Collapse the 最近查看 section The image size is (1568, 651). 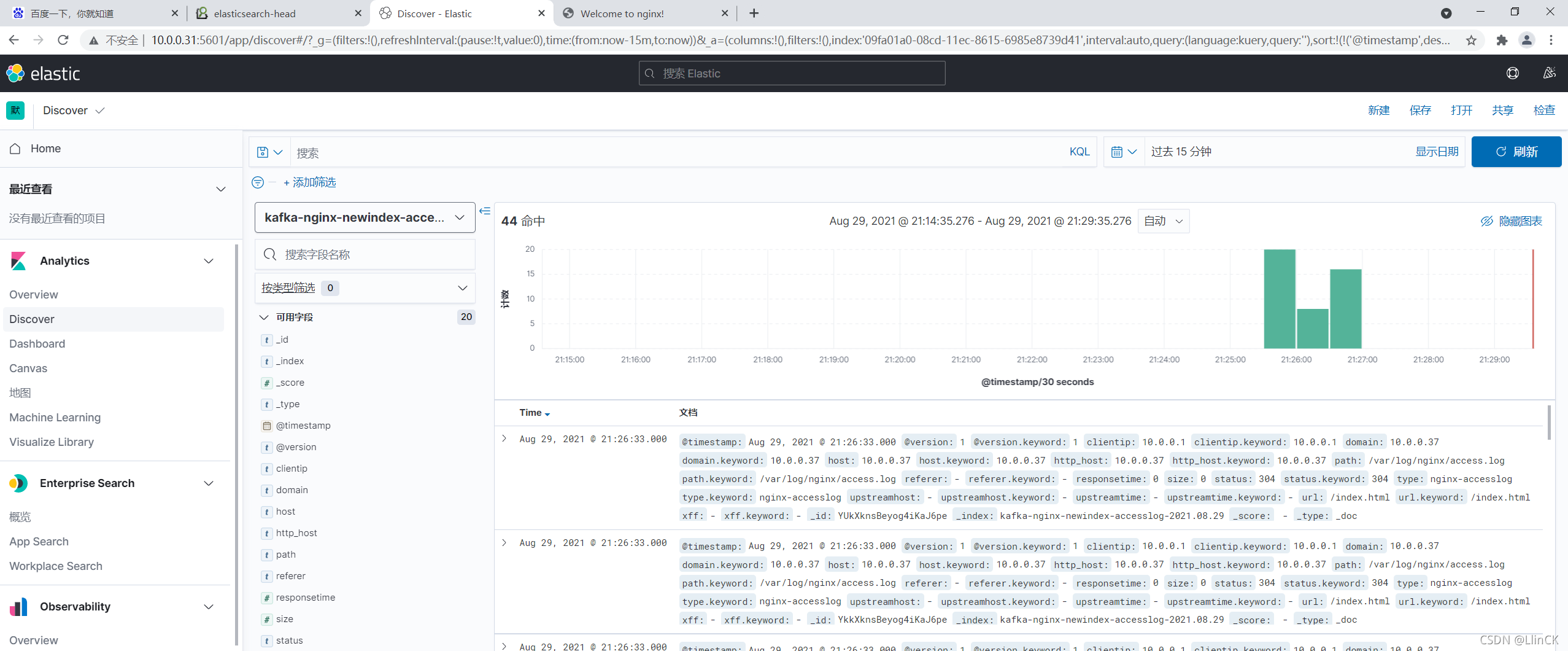click(221, 189)
